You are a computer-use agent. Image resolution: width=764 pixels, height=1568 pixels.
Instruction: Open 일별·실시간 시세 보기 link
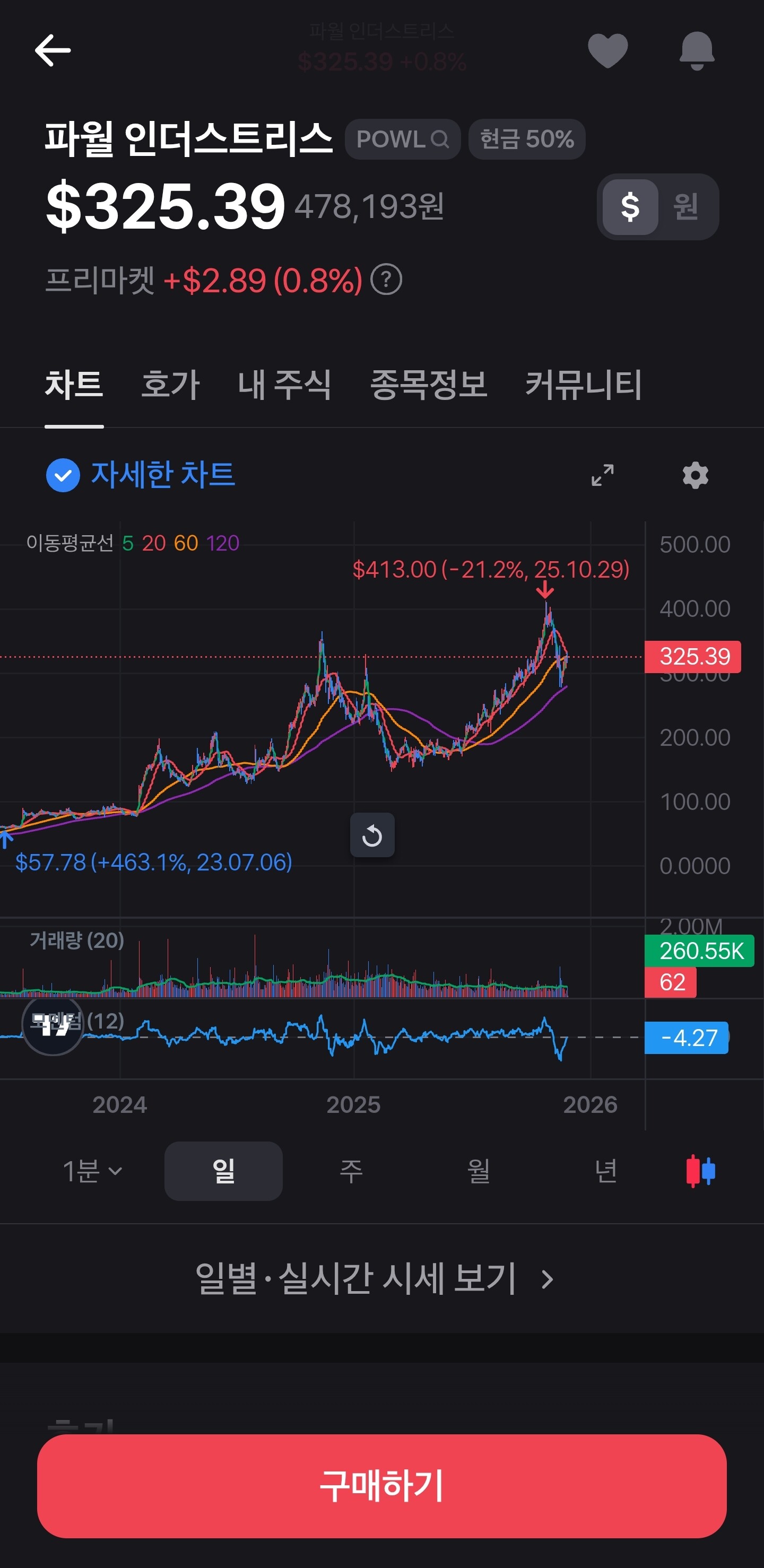[x=375, y=1278]
